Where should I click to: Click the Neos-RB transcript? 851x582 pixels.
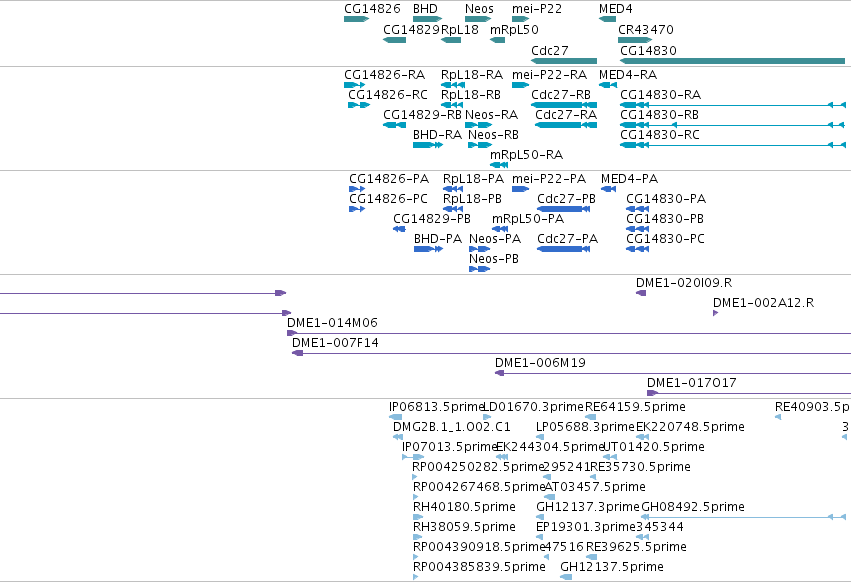tap(480, 145)
